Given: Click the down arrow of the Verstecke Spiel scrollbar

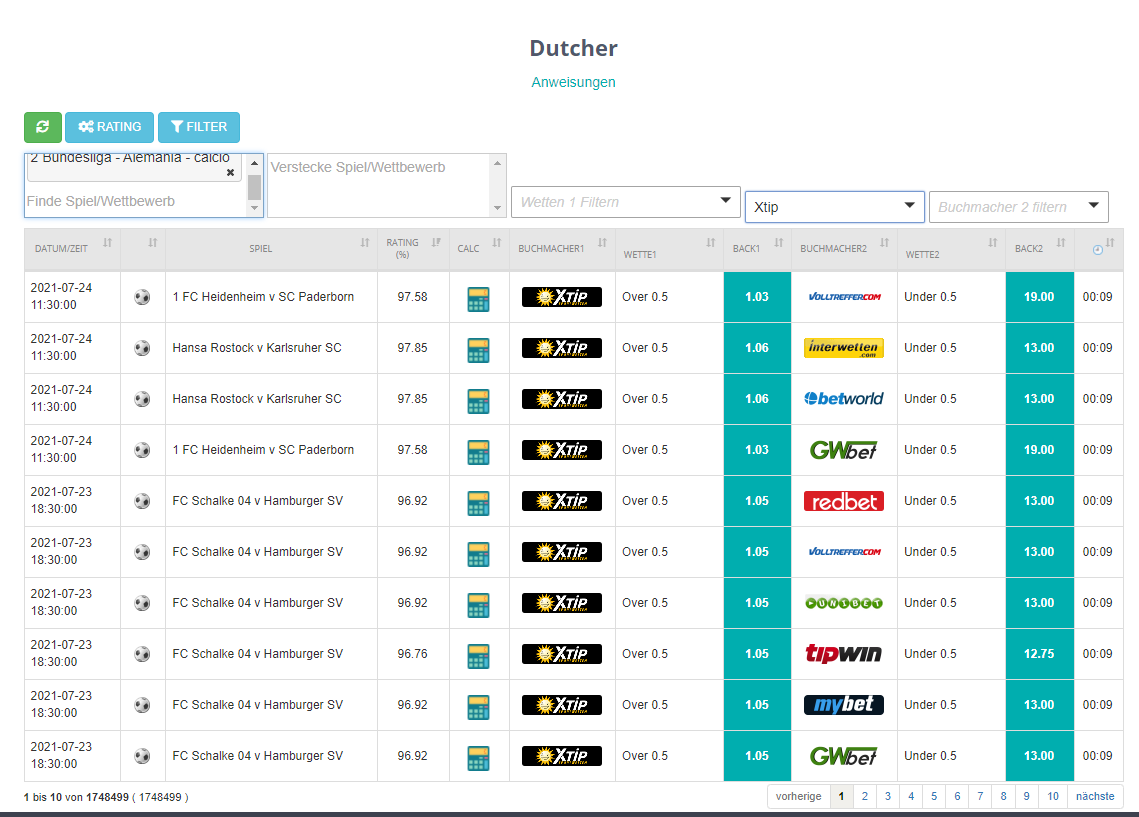Looking at the screenshot, I should click(498, 208).
